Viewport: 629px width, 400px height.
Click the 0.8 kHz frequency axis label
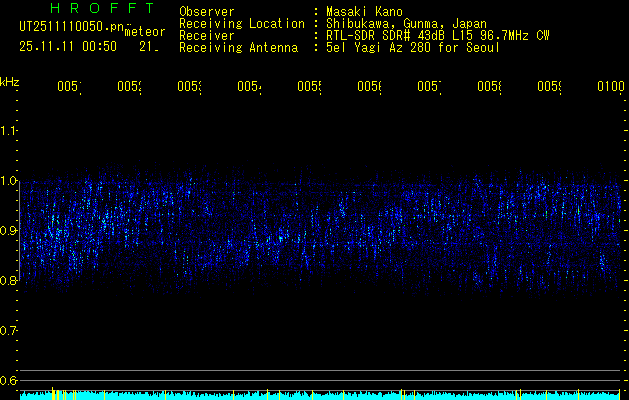(x=8, y=280)
